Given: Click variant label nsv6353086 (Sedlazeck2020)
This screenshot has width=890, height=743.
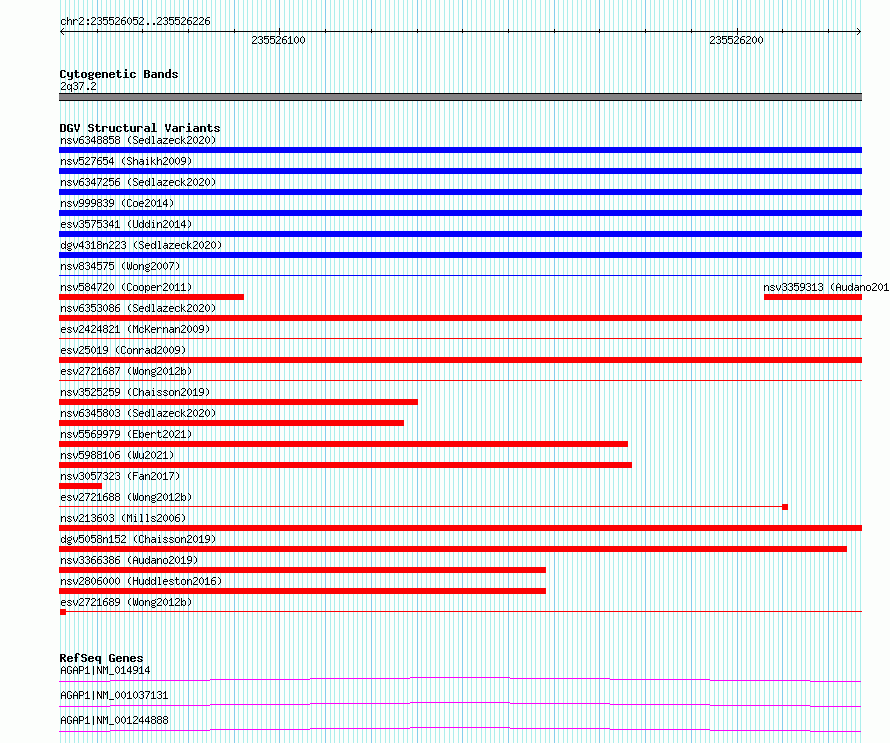Looking at the screenshot, I should tap(138, 308).
